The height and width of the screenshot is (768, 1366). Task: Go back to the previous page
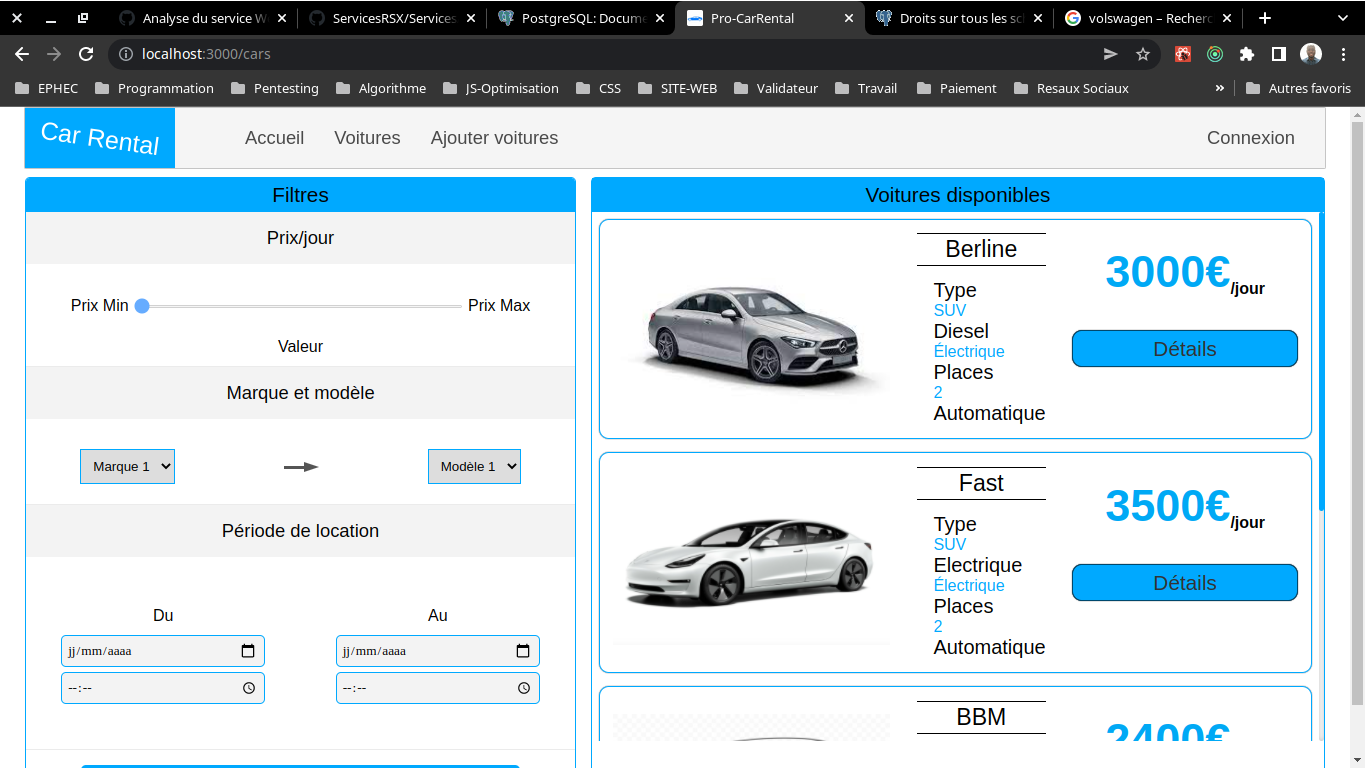pyautogui.click(x=22, y=54)
